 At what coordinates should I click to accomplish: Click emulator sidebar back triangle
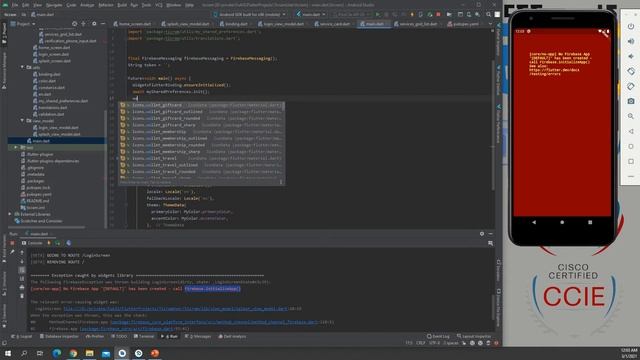pos(631,131)
